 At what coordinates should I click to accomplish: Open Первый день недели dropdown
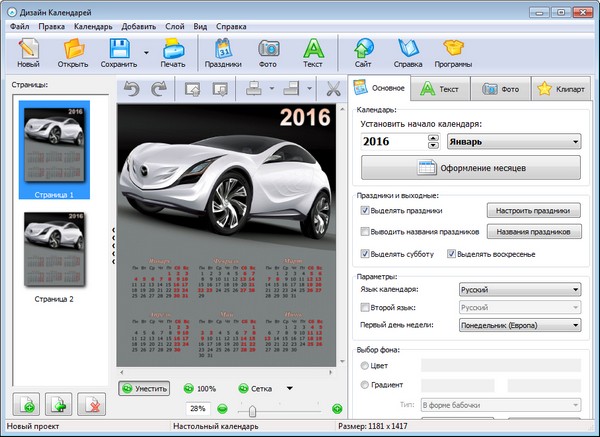520,325
